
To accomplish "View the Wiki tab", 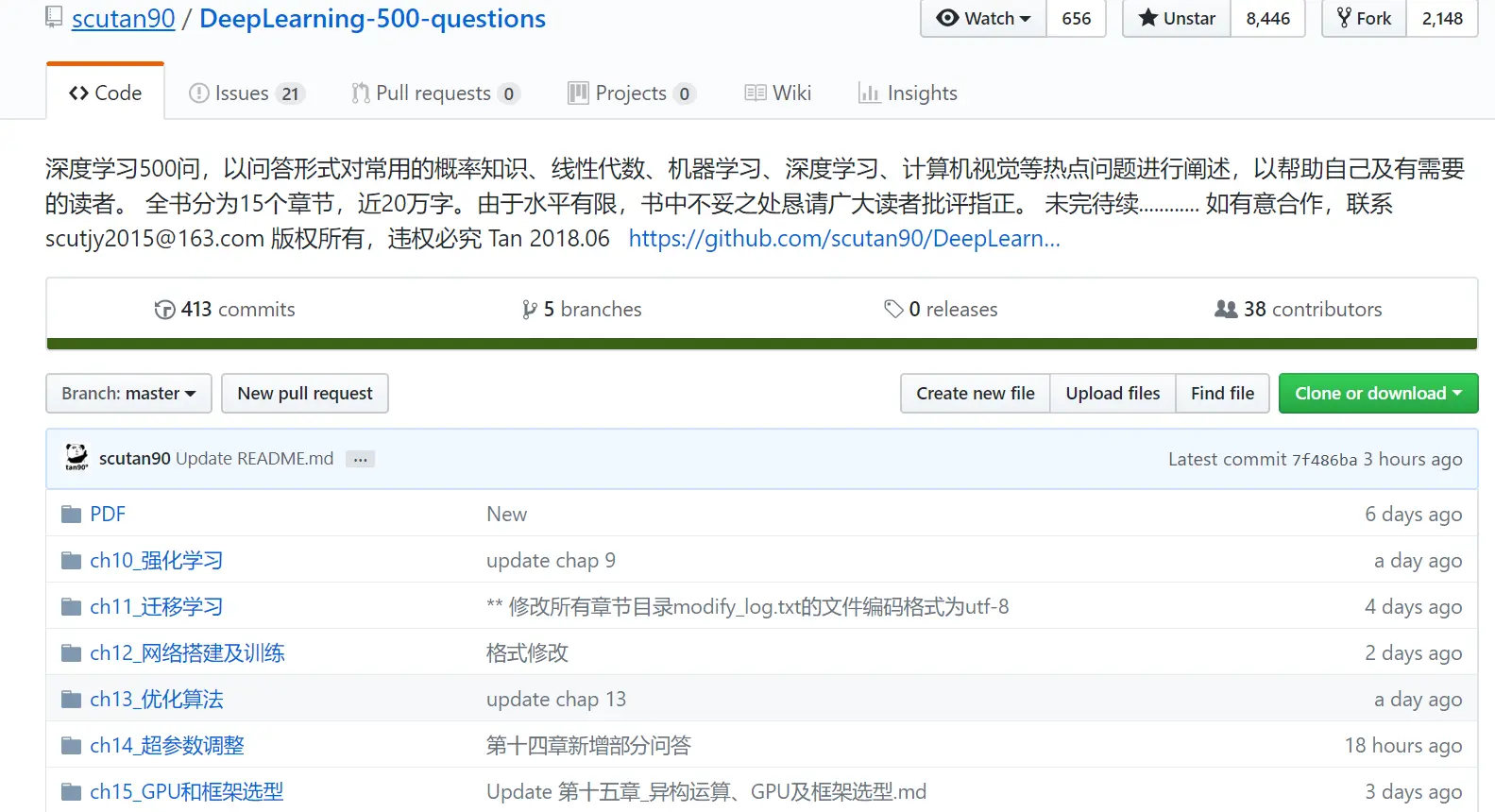I will point(778,93).
